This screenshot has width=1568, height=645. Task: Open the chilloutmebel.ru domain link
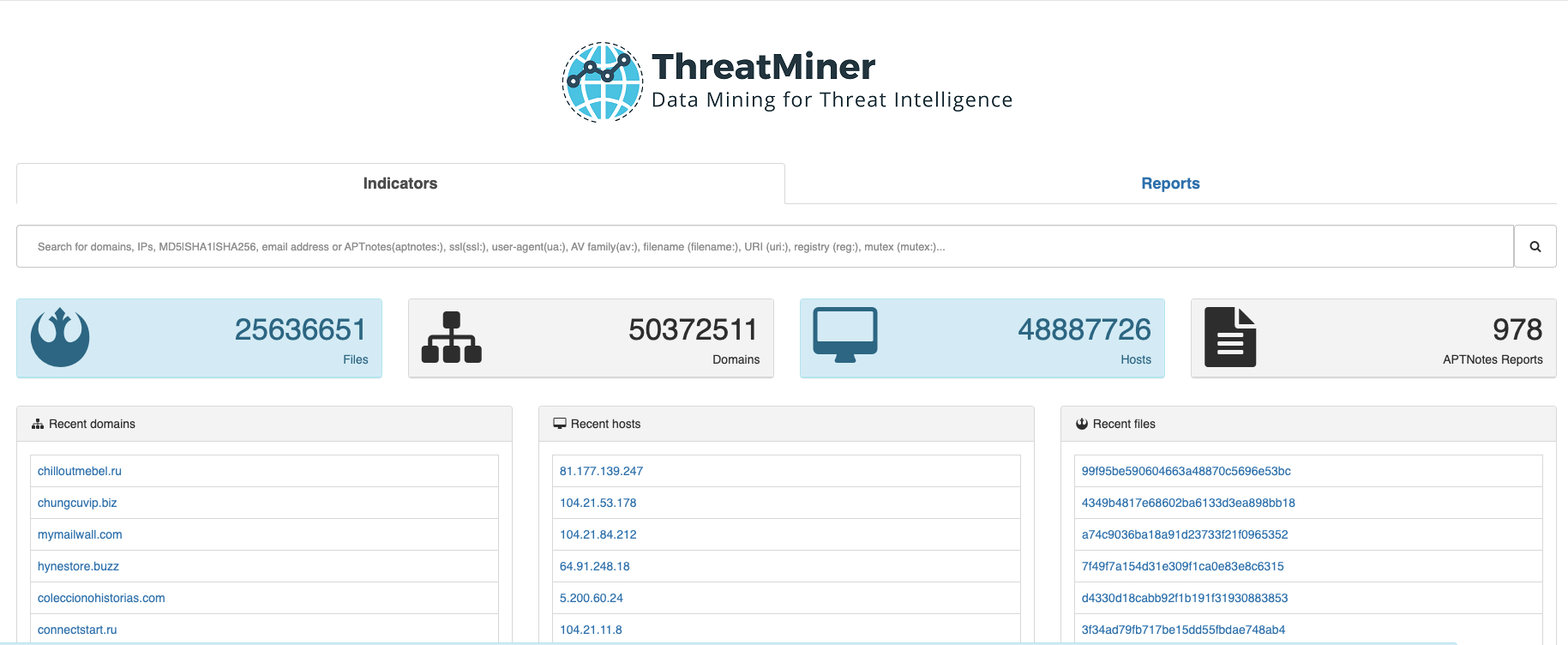click(x=80, y=471)
